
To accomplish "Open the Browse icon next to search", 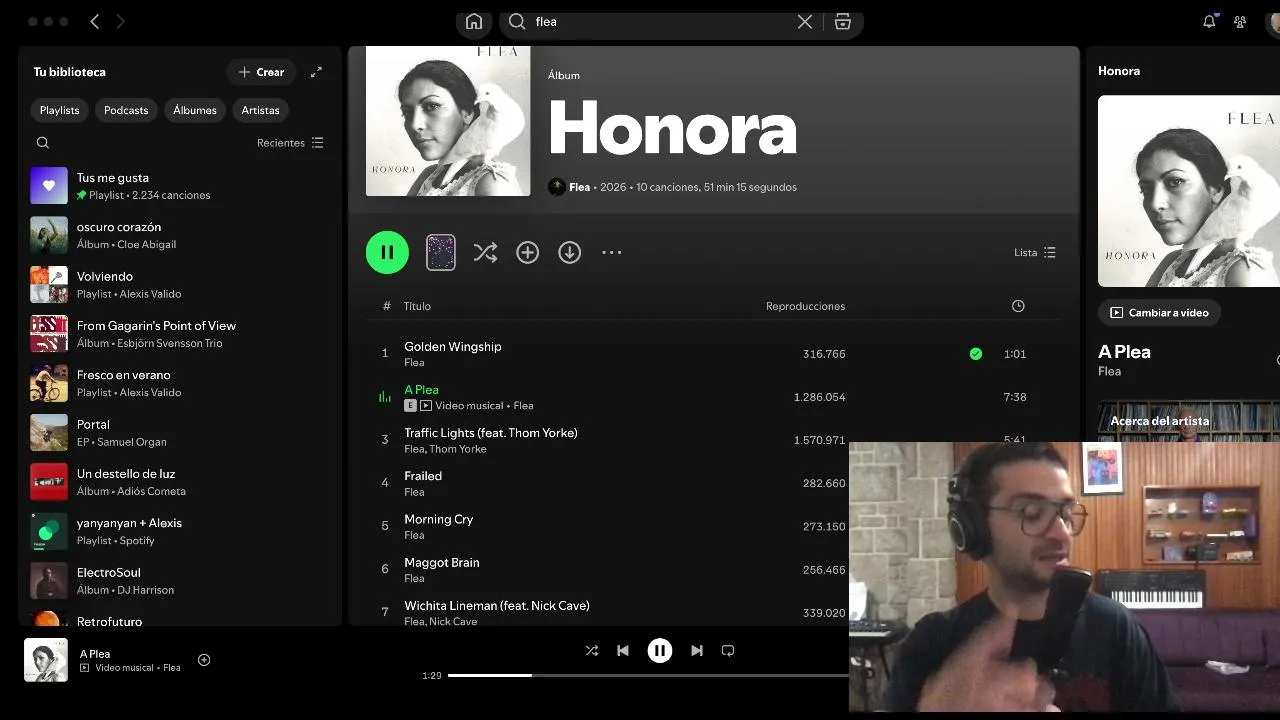I will point(843,22).
